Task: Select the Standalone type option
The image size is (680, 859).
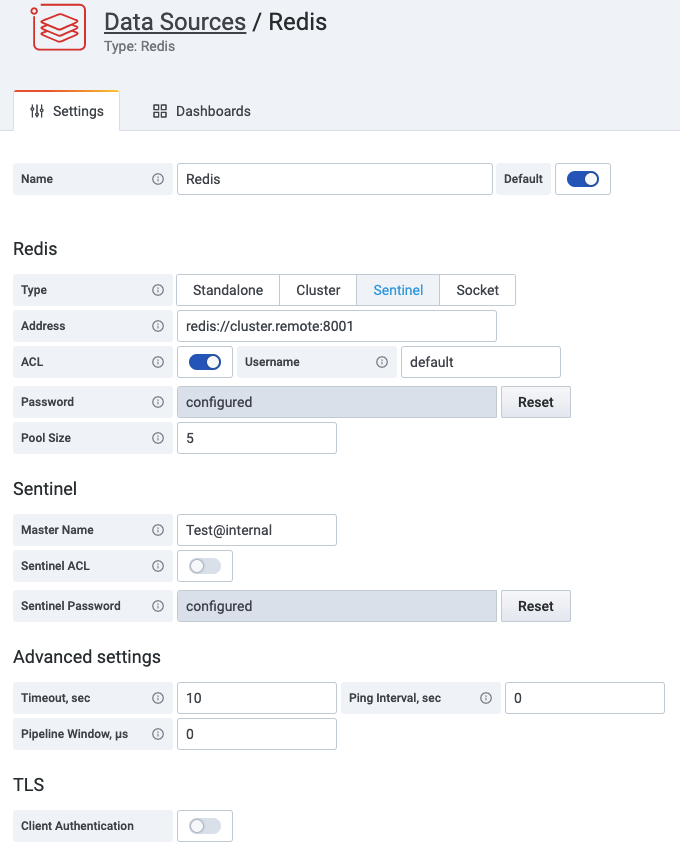Action: click(x=228, y=290)
